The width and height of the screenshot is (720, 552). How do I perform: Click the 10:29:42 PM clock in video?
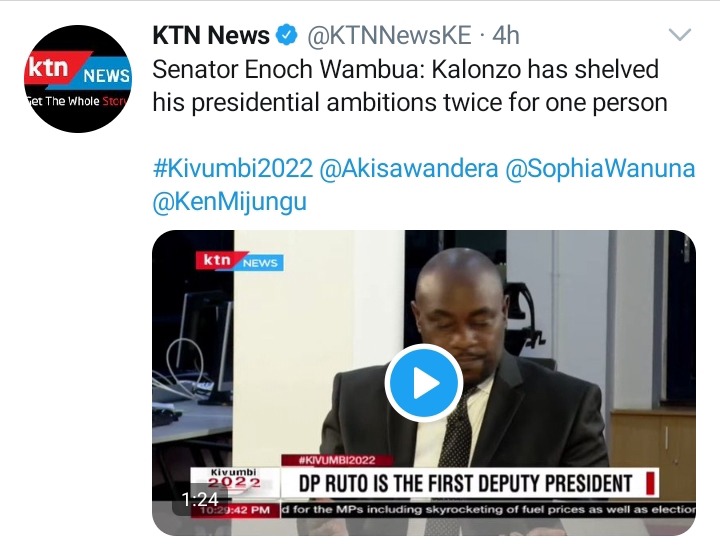pos(235,510)
